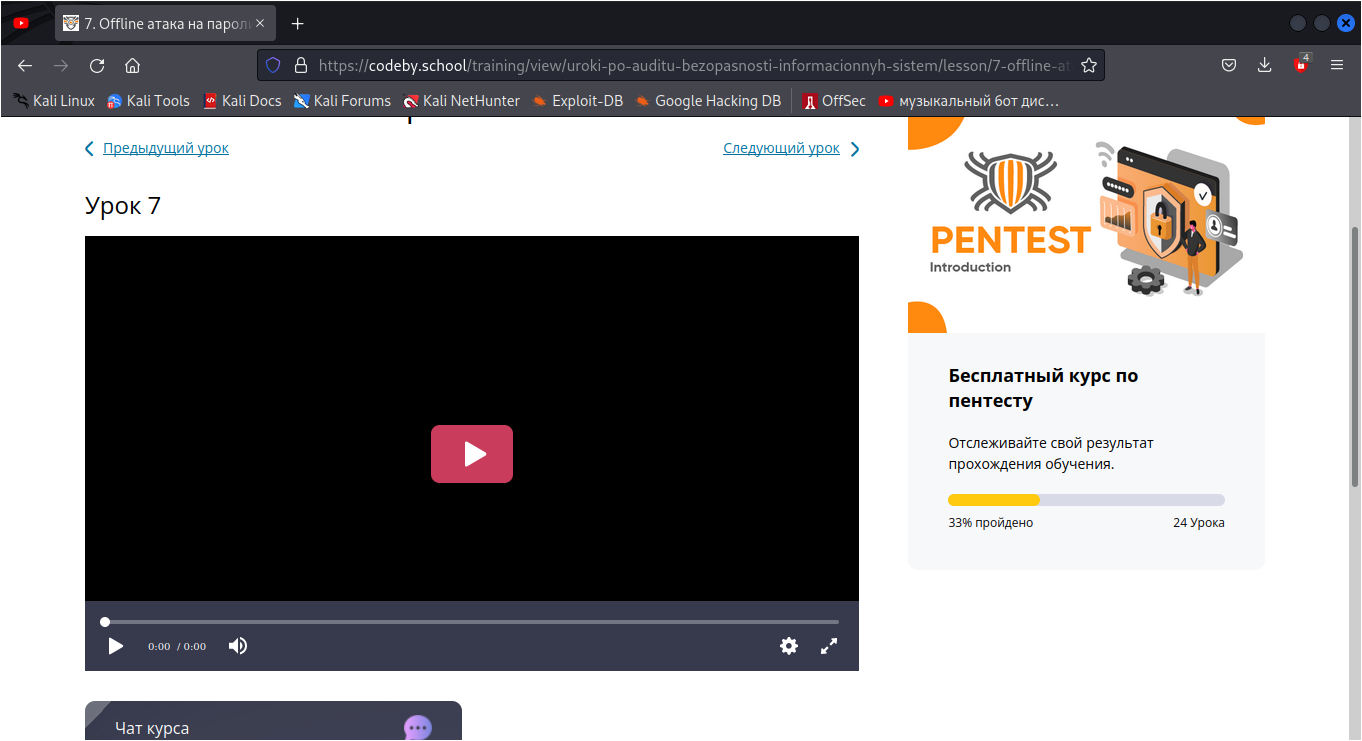Viewport: 1362px width, 741px height.
Task: Click the chat bubble icon in Чат курса
Action: 418,728
